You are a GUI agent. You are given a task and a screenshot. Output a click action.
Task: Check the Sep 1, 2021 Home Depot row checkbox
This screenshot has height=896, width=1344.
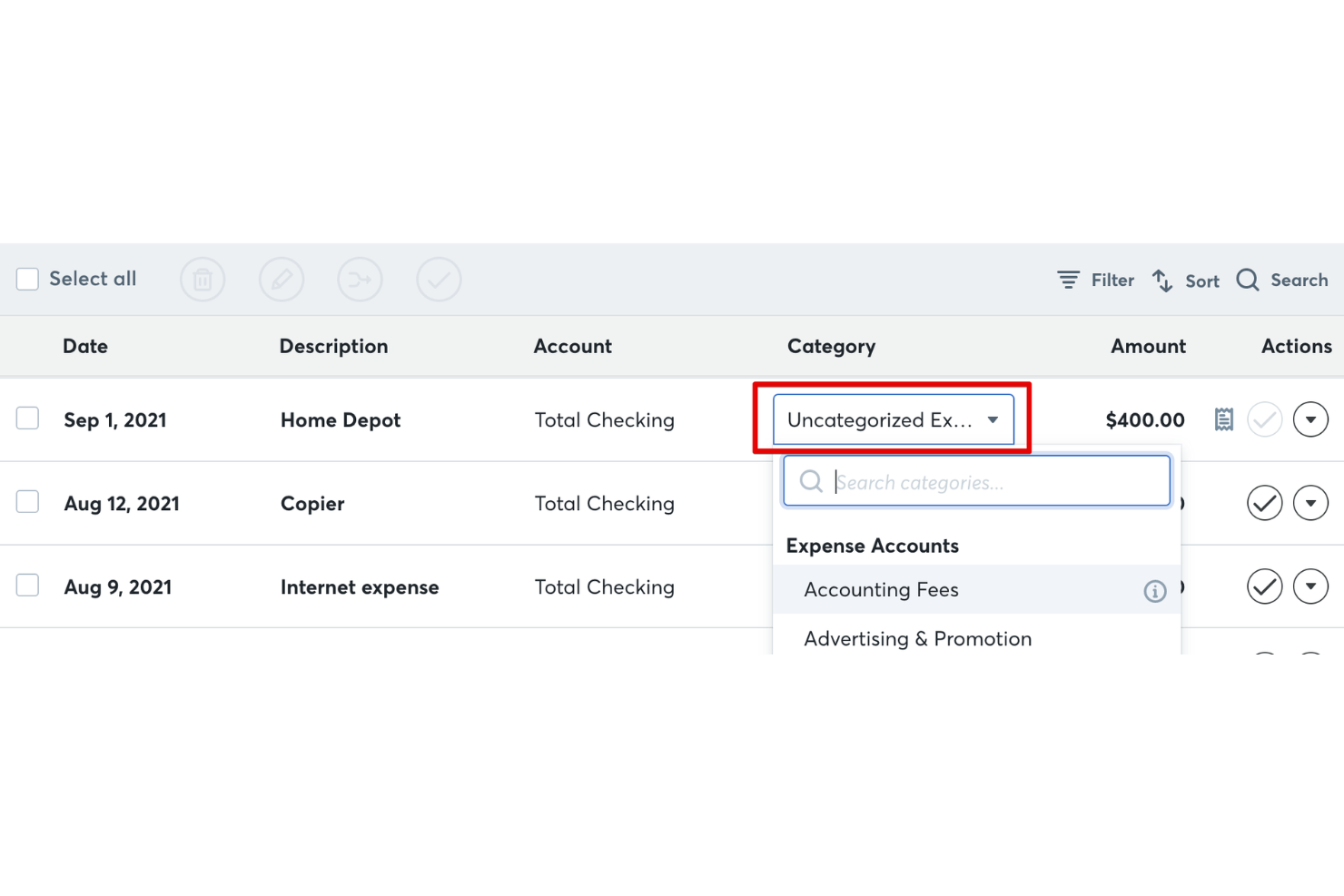(27, 418)
